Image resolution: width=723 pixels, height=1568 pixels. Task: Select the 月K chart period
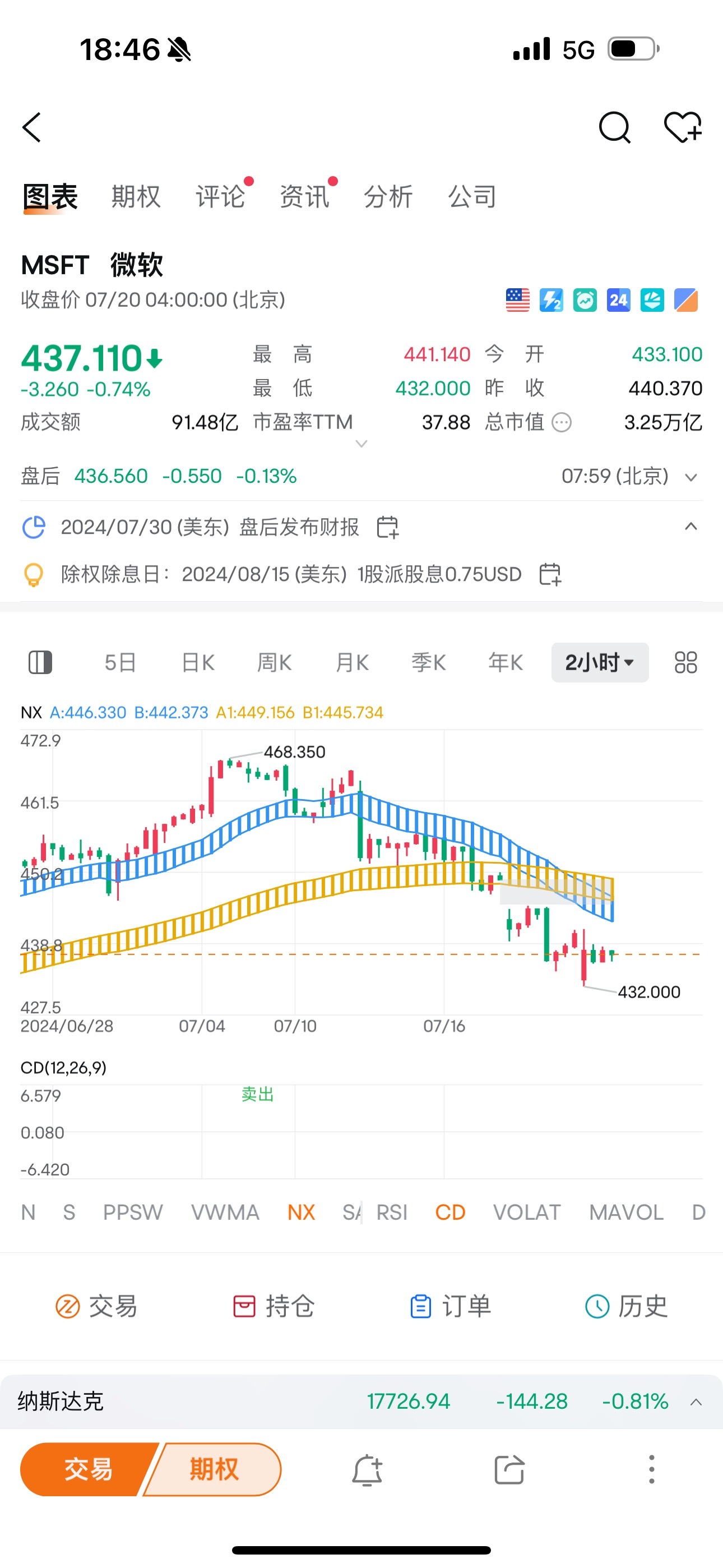[353, 662]
